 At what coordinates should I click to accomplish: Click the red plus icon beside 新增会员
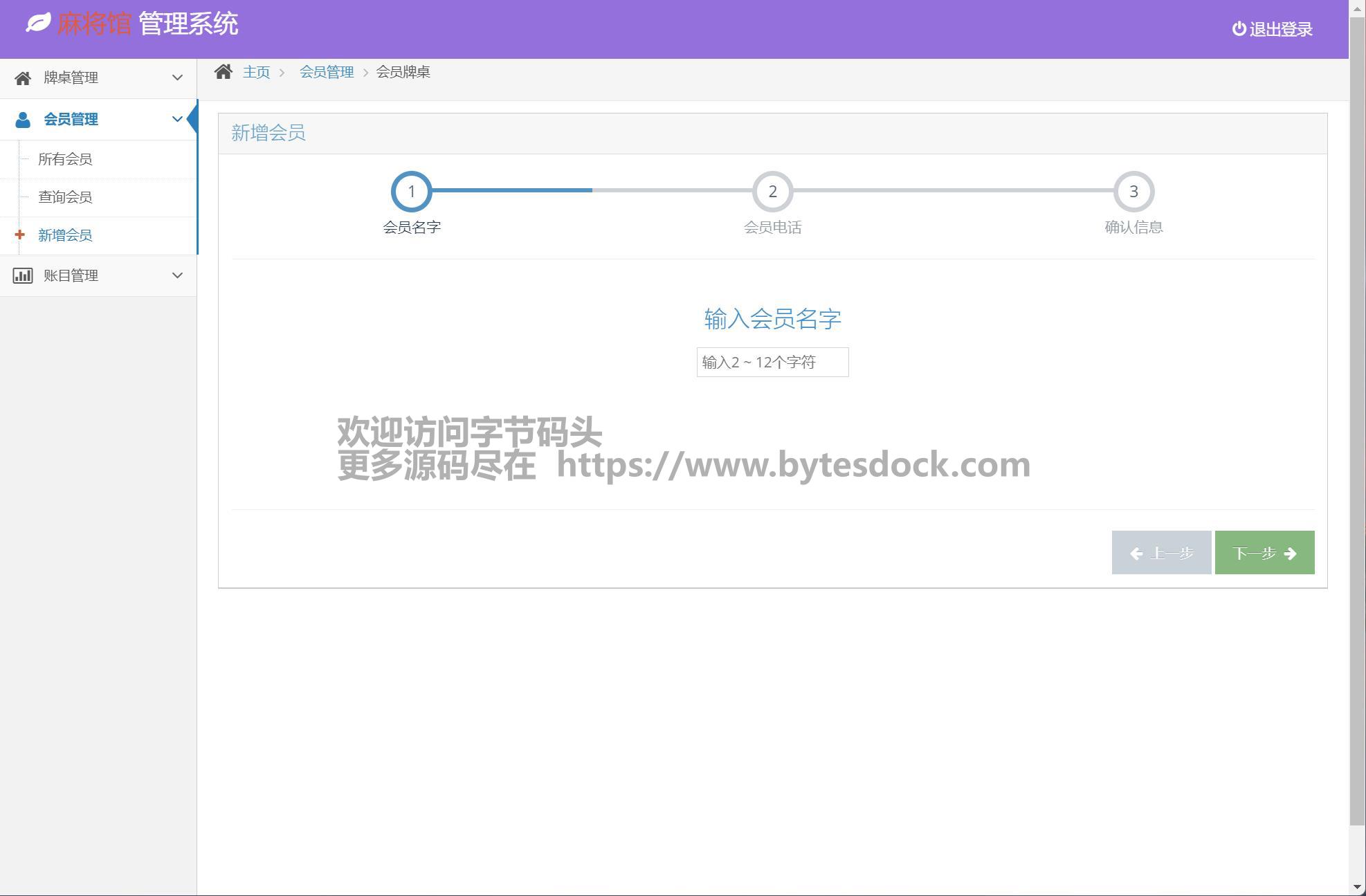click(19, 235)
